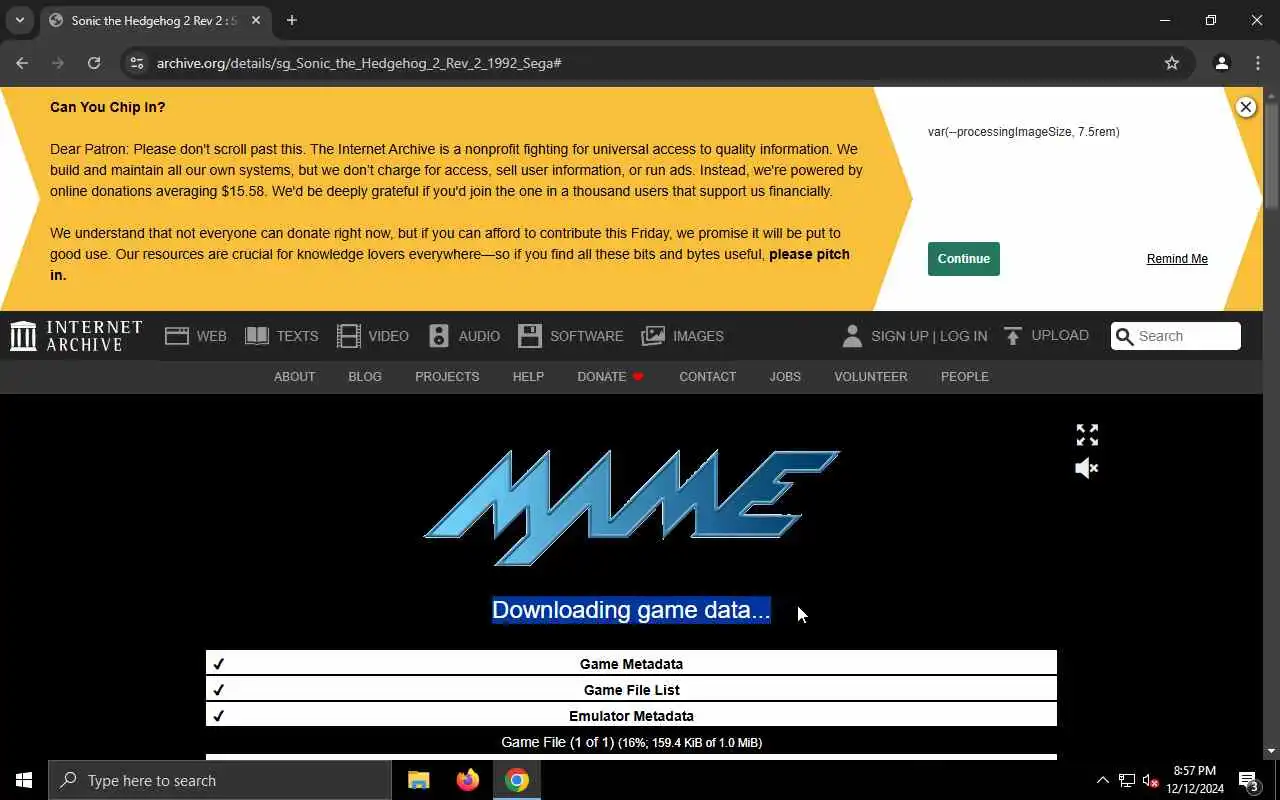Toggle the emulator mute speaker icon
Viewport: 1280px width, 800px height.
tap(1087, 468)
